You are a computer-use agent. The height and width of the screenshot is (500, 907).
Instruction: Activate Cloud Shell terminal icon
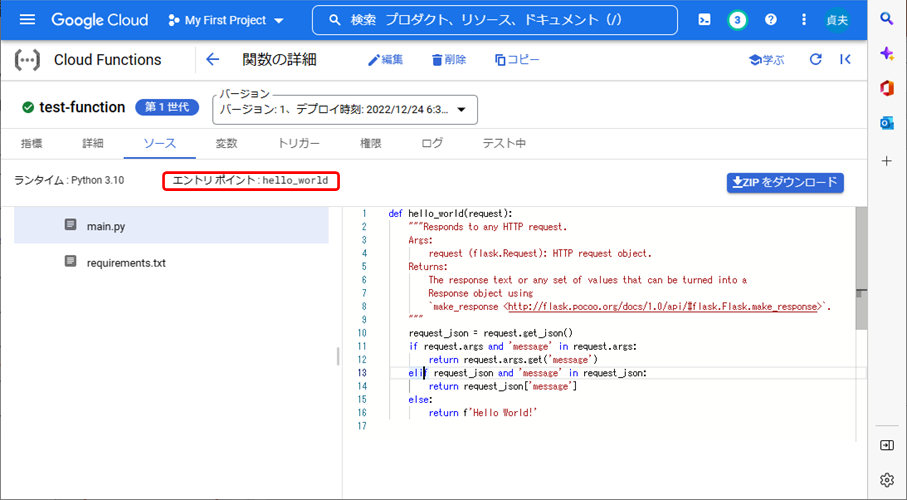705,20
